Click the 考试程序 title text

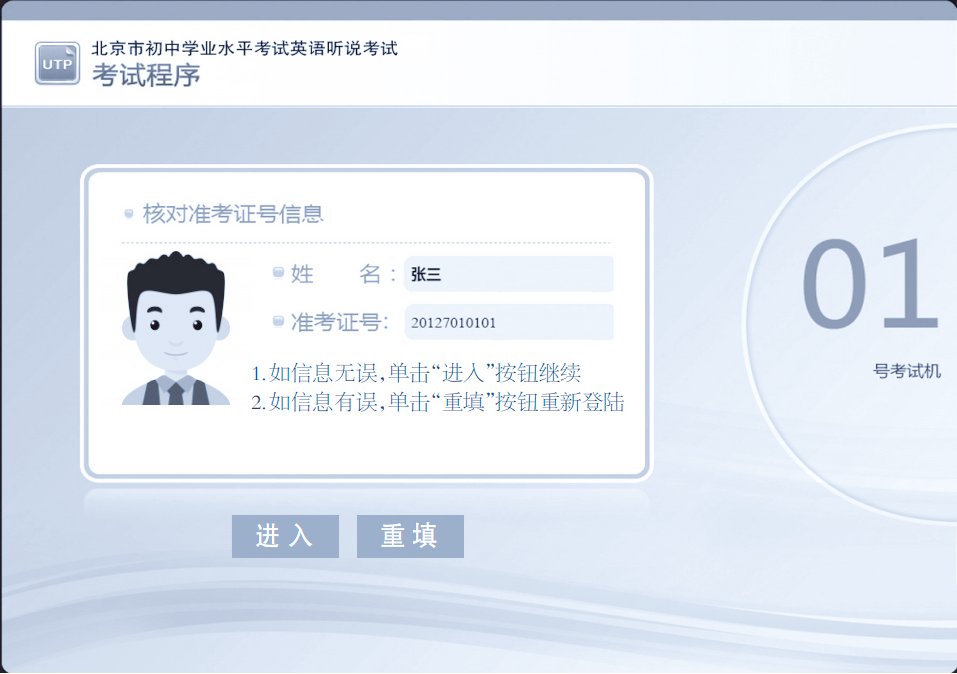(146, 75)
